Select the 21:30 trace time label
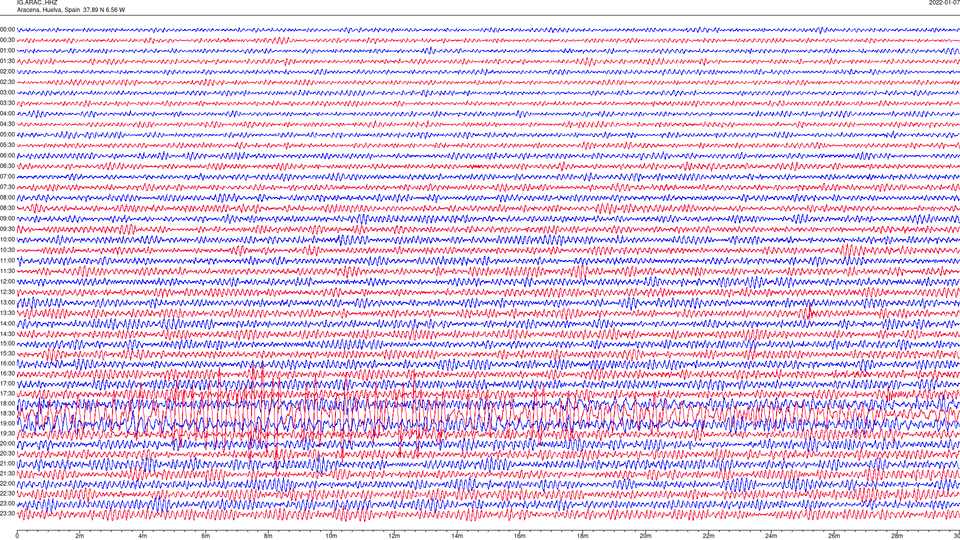This screenshot has height=540, width=960. (8, 473)
